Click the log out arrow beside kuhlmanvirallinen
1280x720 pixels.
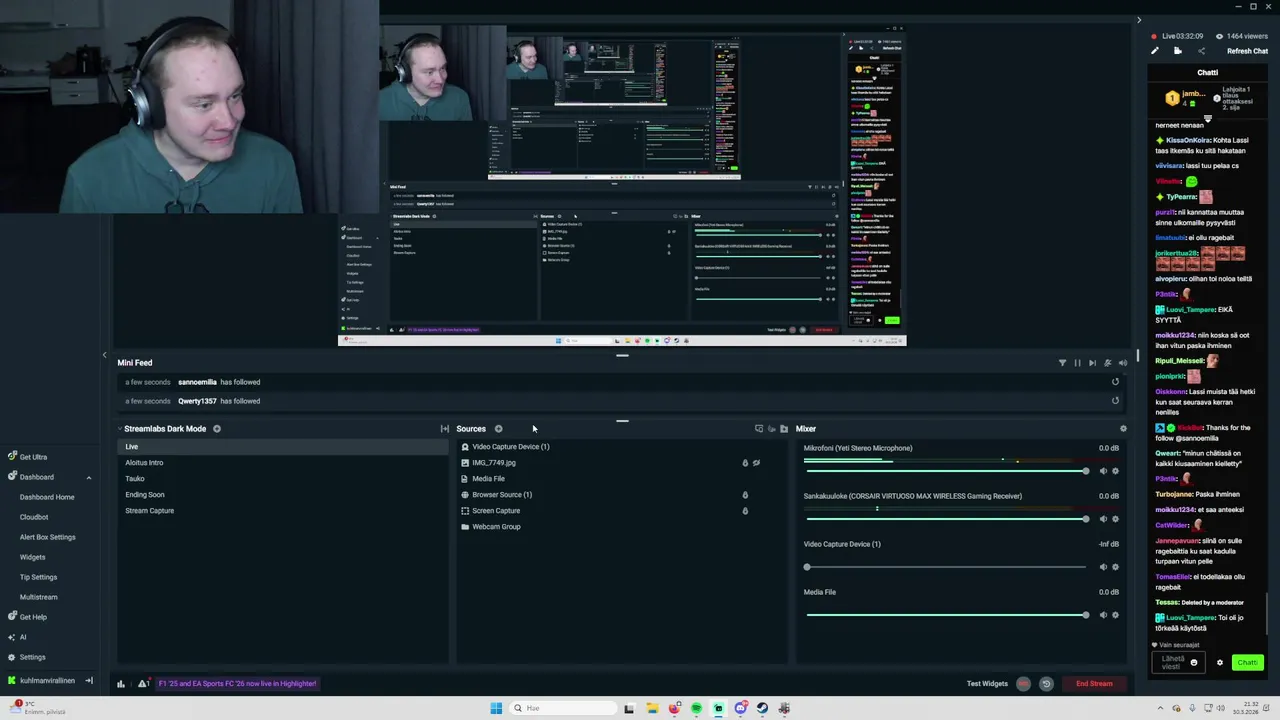(89, 681)
